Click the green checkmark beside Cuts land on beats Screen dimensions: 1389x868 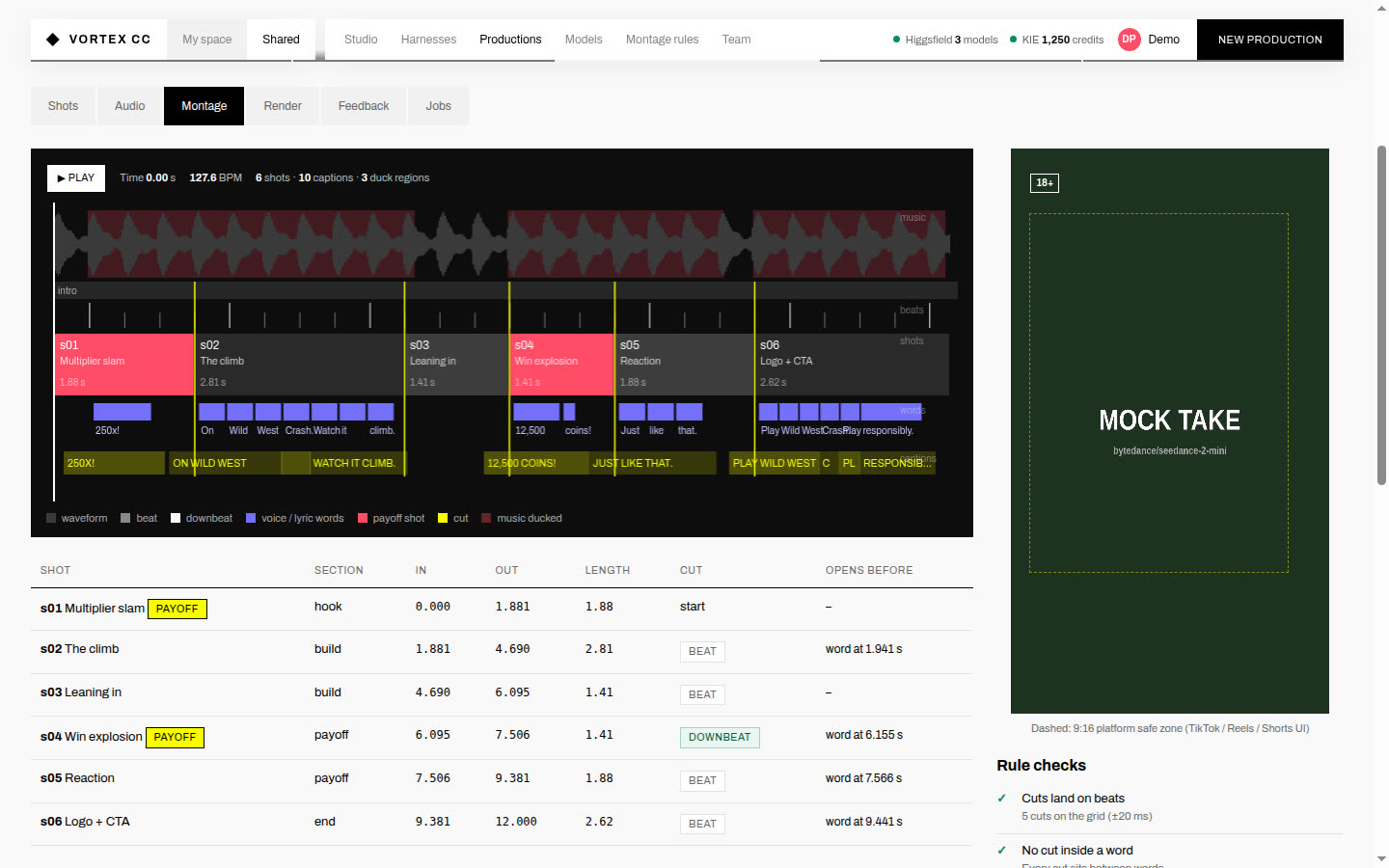coord(1002,799)
